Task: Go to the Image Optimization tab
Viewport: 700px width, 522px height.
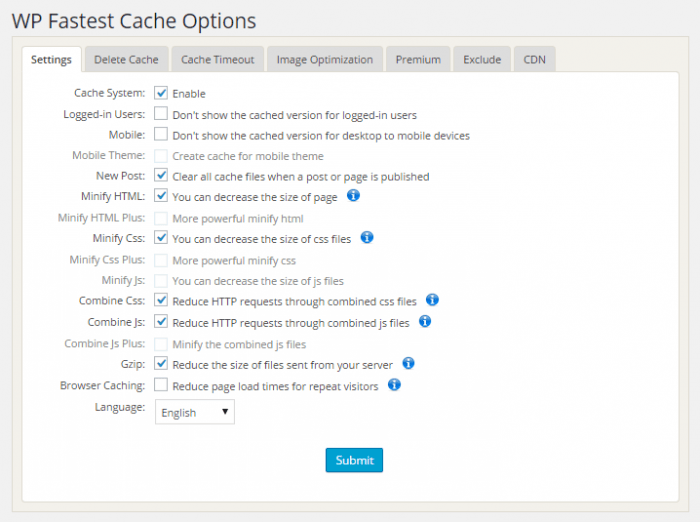Action: point(325,59)
